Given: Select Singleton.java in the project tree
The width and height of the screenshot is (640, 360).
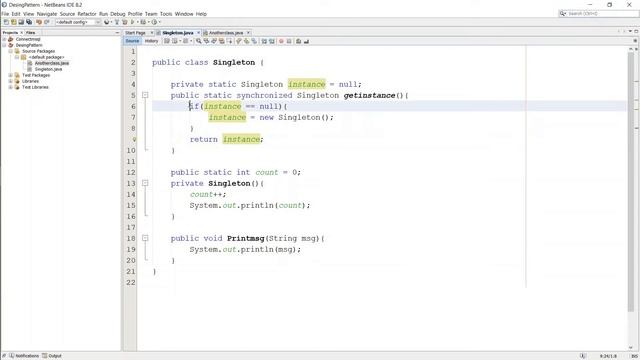Looking at the screenshot, I should coord(48,69).
